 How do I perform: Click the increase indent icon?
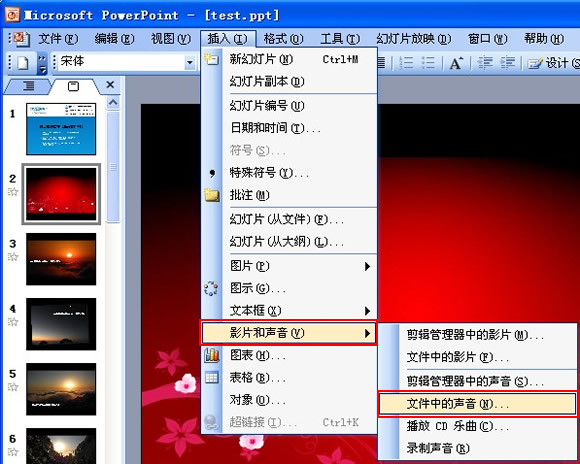[508, 63]
